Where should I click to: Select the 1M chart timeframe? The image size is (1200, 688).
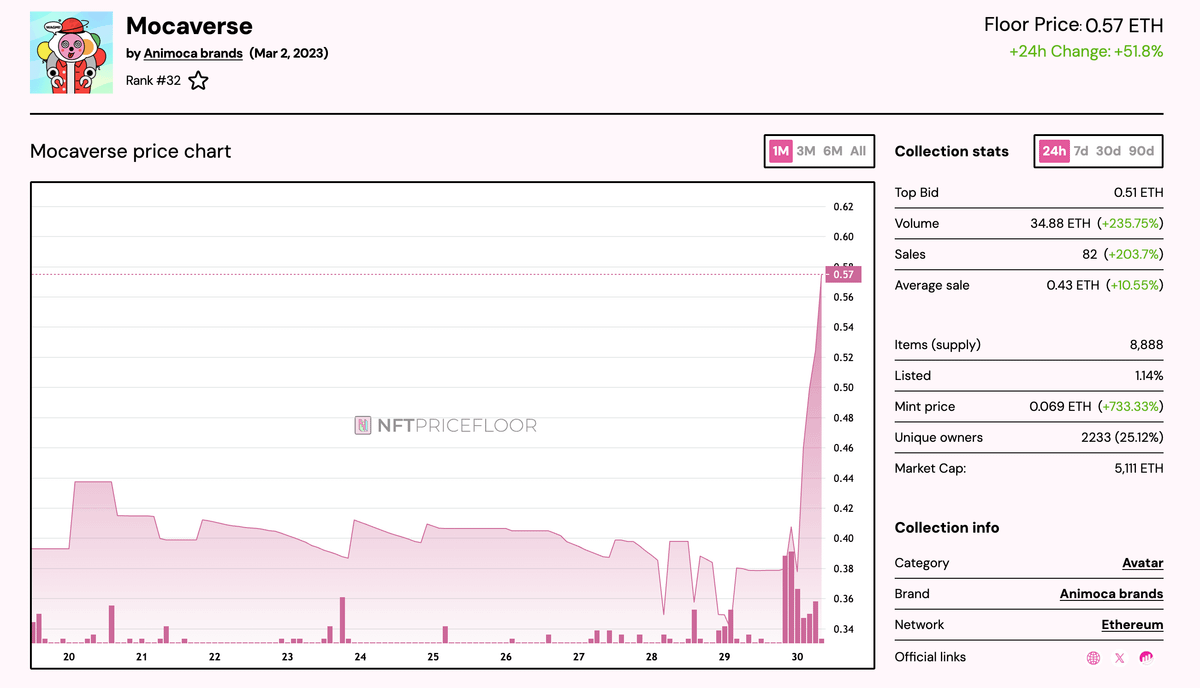click(x=780, y=151)
